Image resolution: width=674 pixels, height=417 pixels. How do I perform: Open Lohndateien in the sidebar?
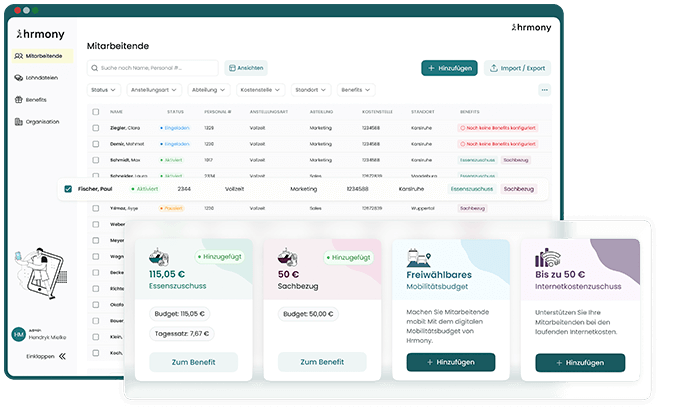[x=42, y=78]
